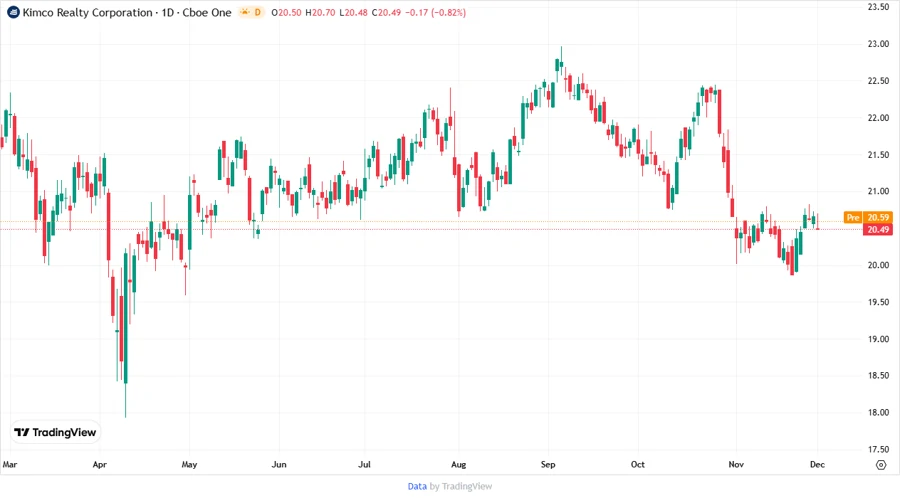Image resolution: width=900 pixels, height=498 pixels.
Task: Click the May date axis label
Action: (x=189, y=464)
